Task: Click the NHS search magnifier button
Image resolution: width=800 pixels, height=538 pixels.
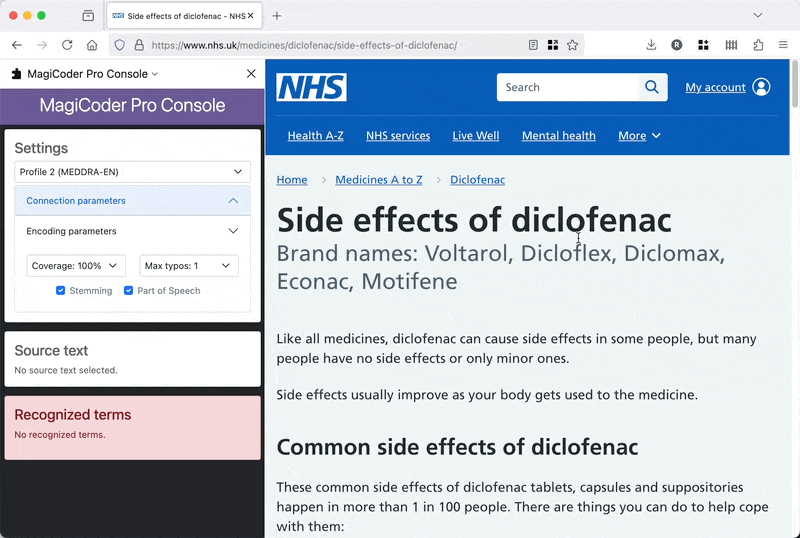Action: coord(652,87)
